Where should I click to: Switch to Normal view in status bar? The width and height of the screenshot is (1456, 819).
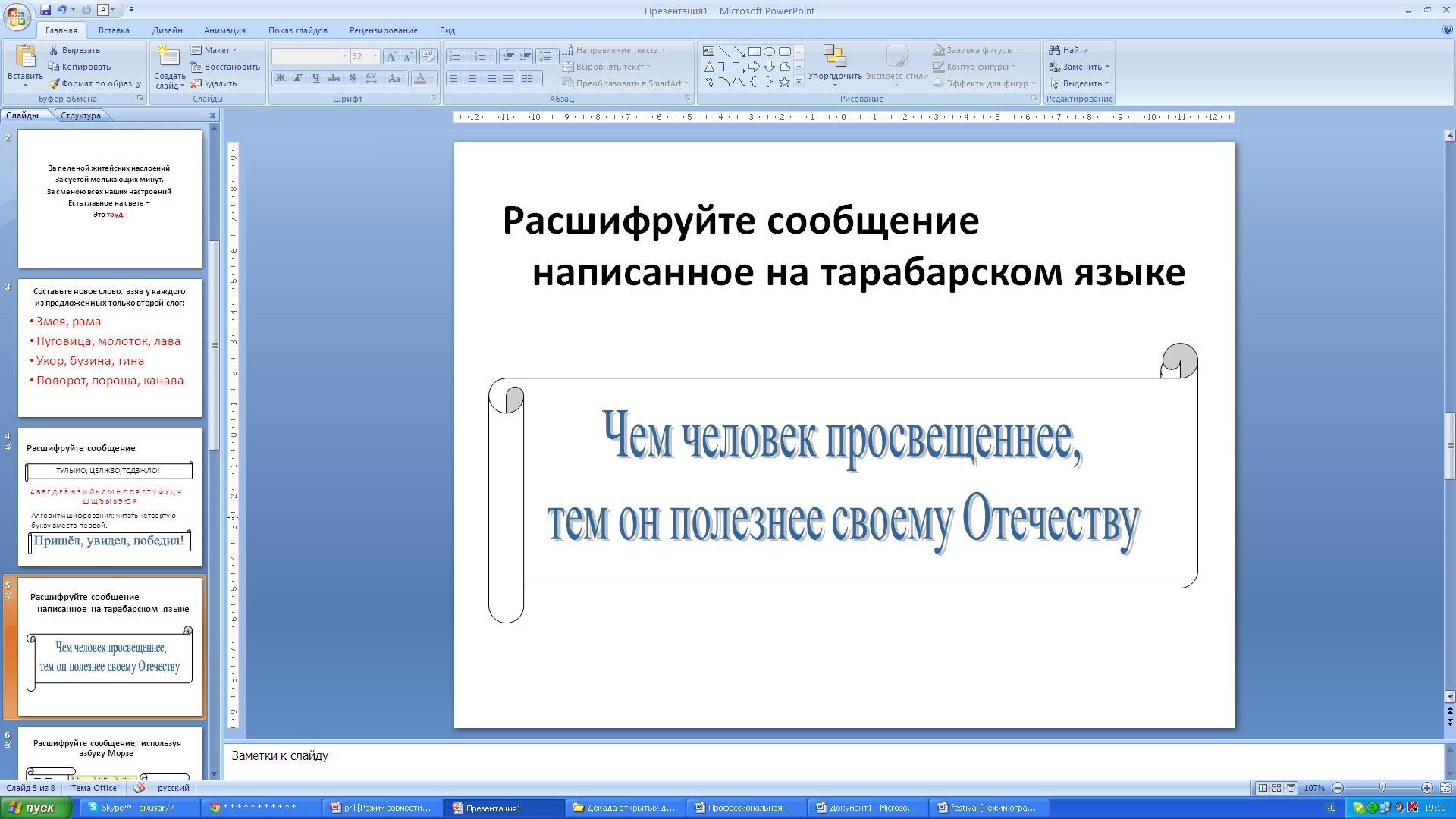pyautogui.click(x=1263, y=788)
